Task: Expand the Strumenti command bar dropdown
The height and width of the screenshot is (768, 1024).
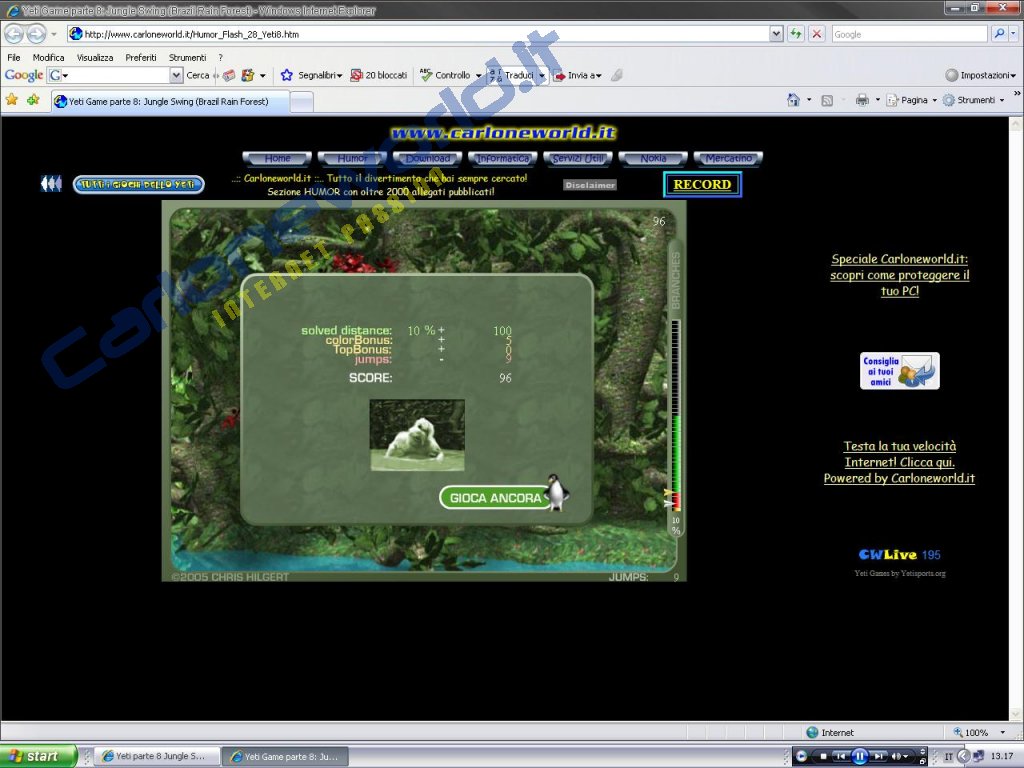Action: (1002, 100)
